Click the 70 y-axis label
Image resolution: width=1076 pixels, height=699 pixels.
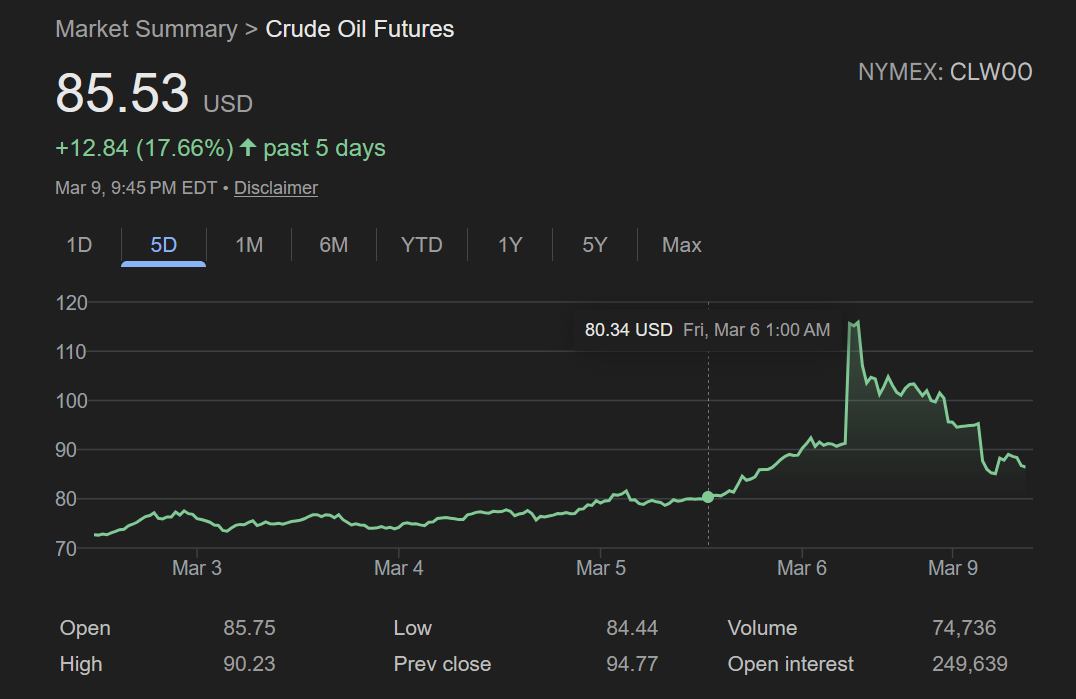point(66,549)
